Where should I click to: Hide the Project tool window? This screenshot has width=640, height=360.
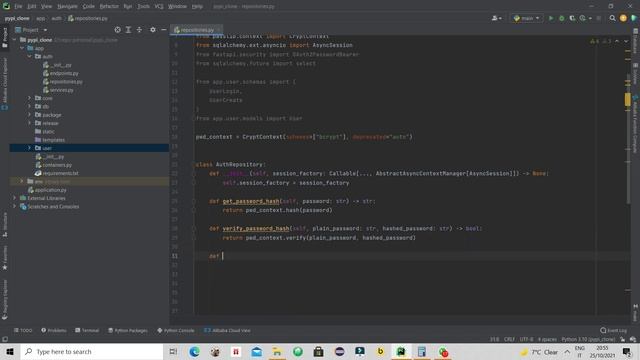164,30
